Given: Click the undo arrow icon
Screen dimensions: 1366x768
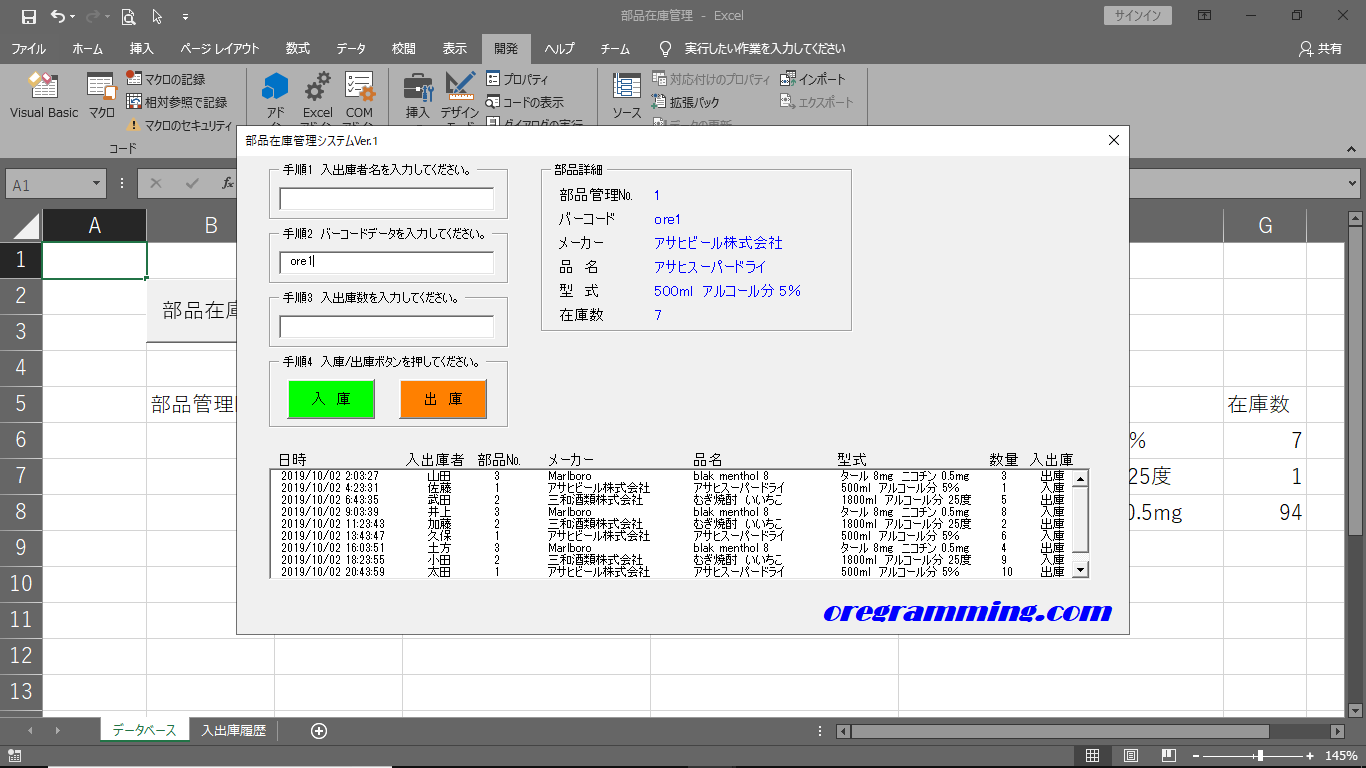Looking at the screenshot, I should [59, 16].
